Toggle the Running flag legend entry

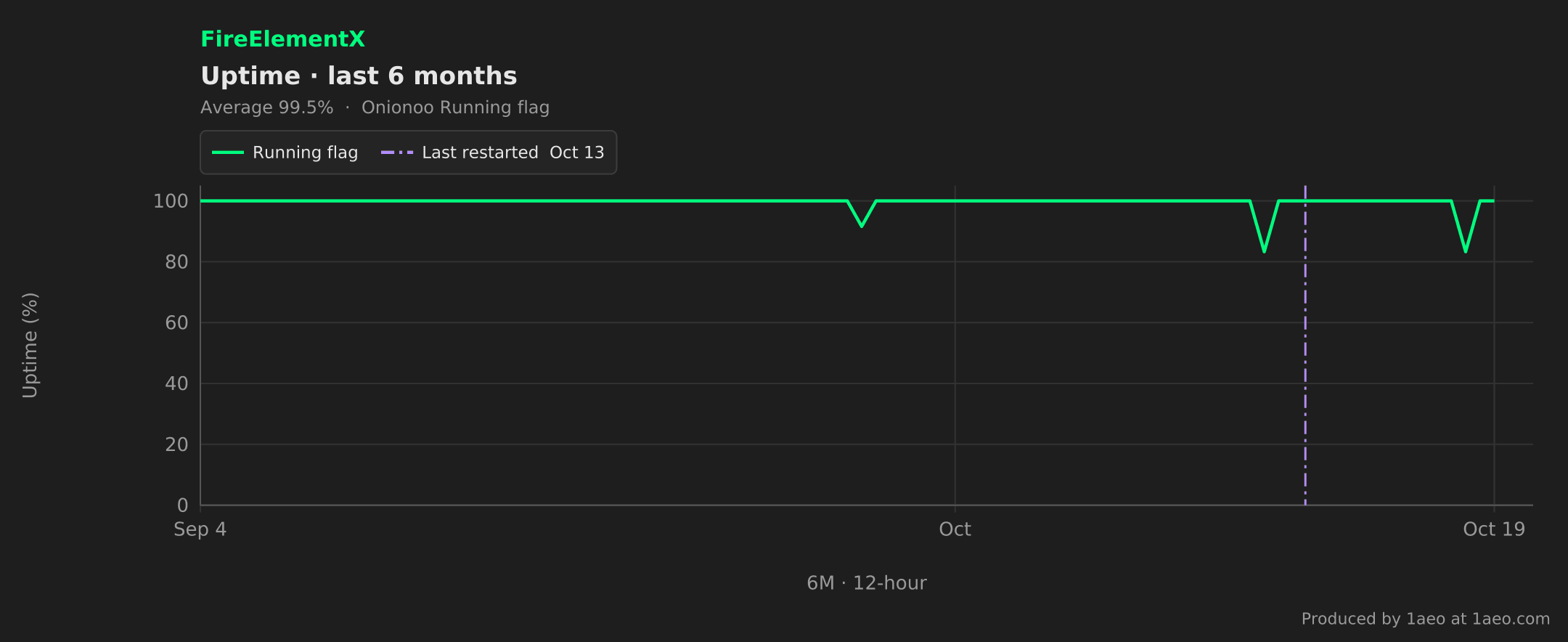click(285, 153)
